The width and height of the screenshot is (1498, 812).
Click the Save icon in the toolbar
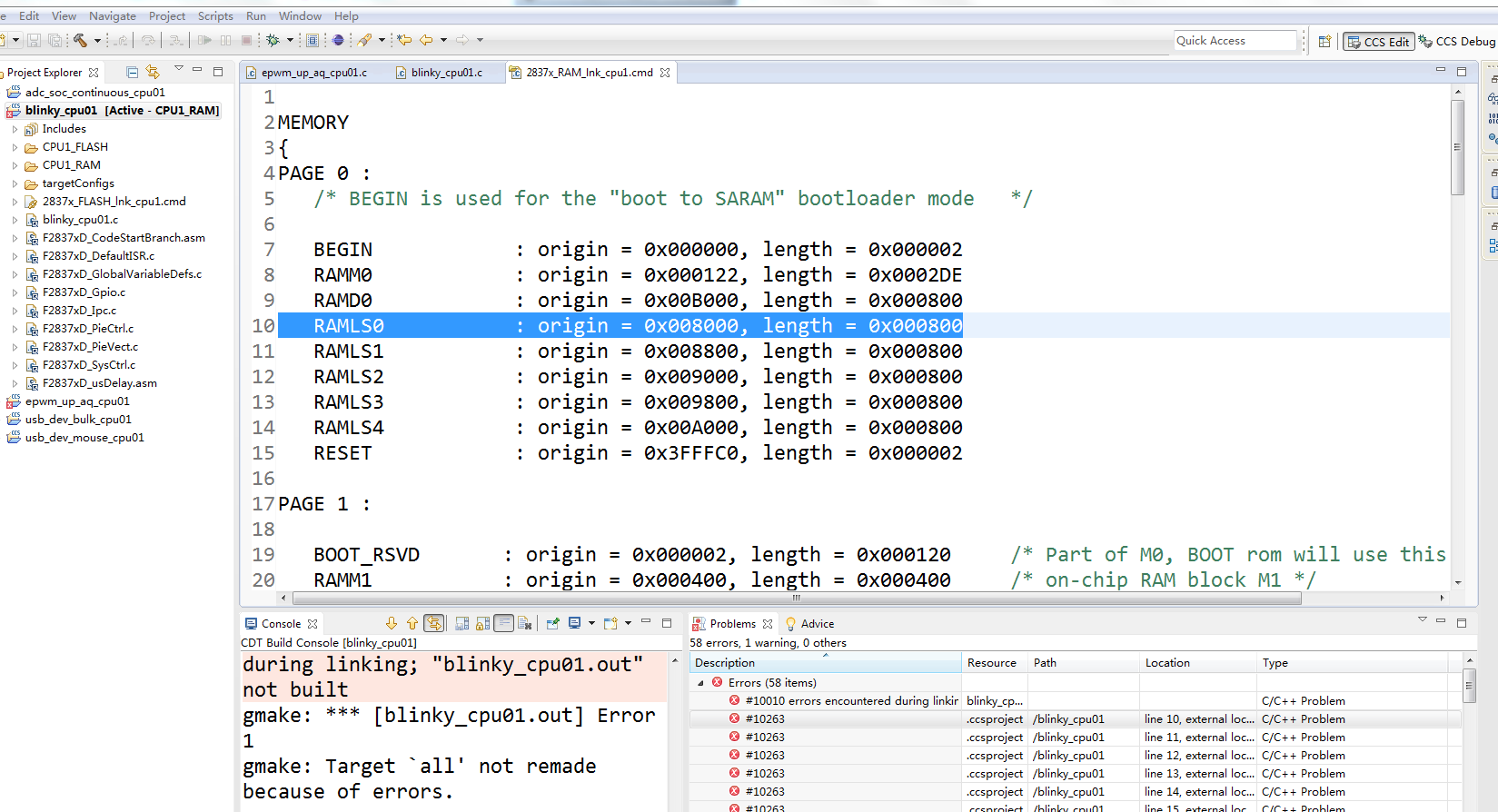(x=34, y=40)
